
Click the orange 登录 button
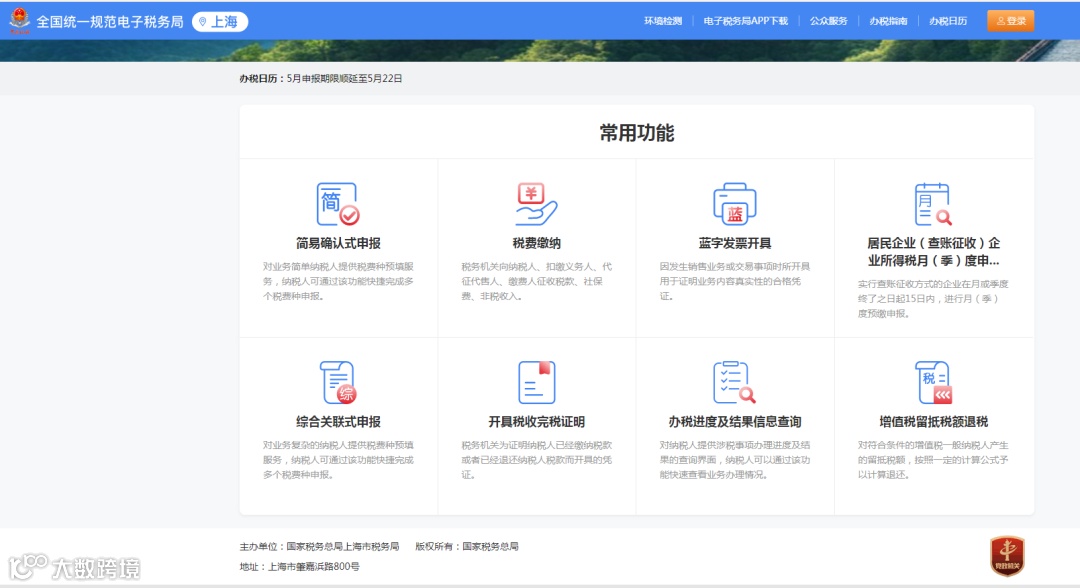click(x=1010, y=21)
